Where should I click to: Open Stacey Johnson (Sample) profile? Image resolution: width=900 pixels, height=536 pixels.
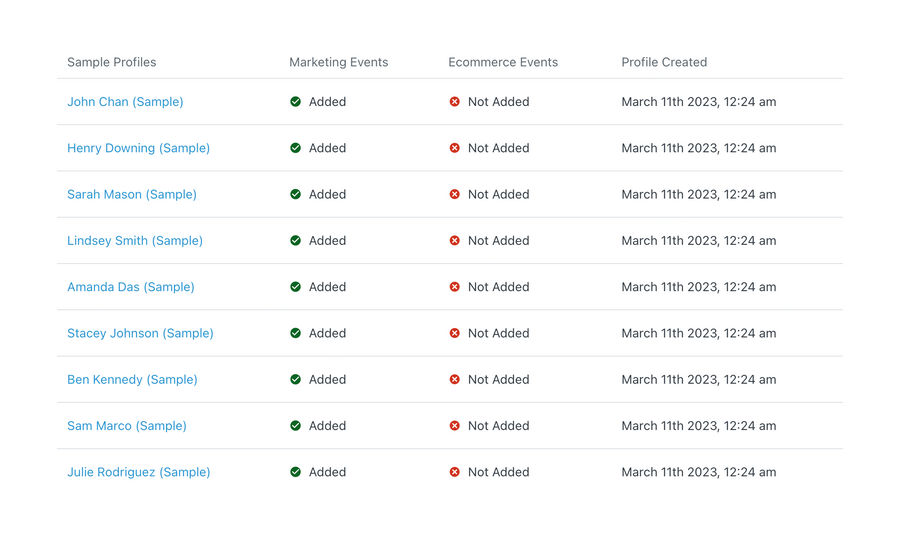[140, 333]
